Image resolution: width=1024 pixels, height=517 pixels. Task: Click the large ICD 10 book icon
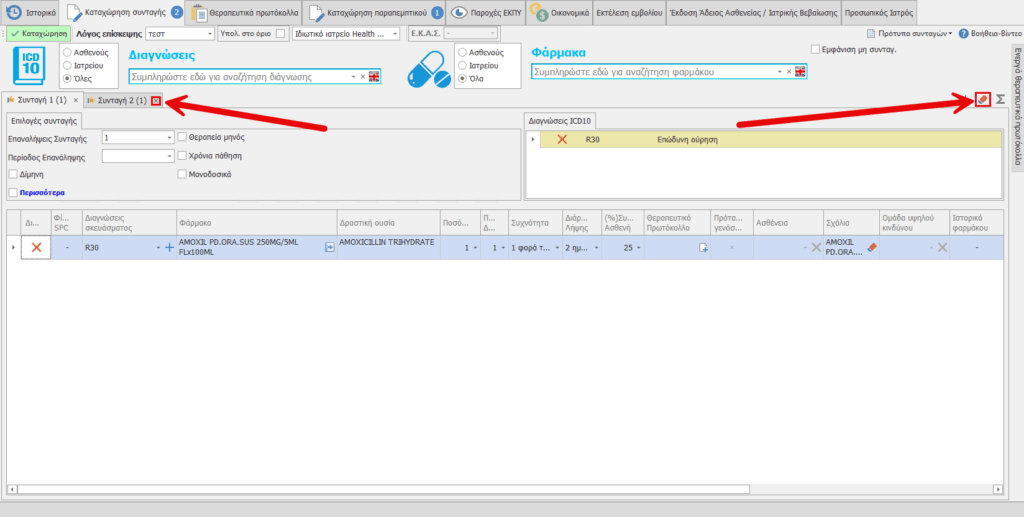click(31, 65)
